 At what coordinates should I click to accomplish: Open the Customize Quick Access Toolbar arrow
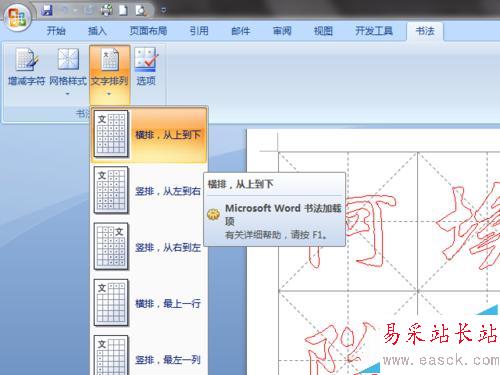(x=163, y=10)
